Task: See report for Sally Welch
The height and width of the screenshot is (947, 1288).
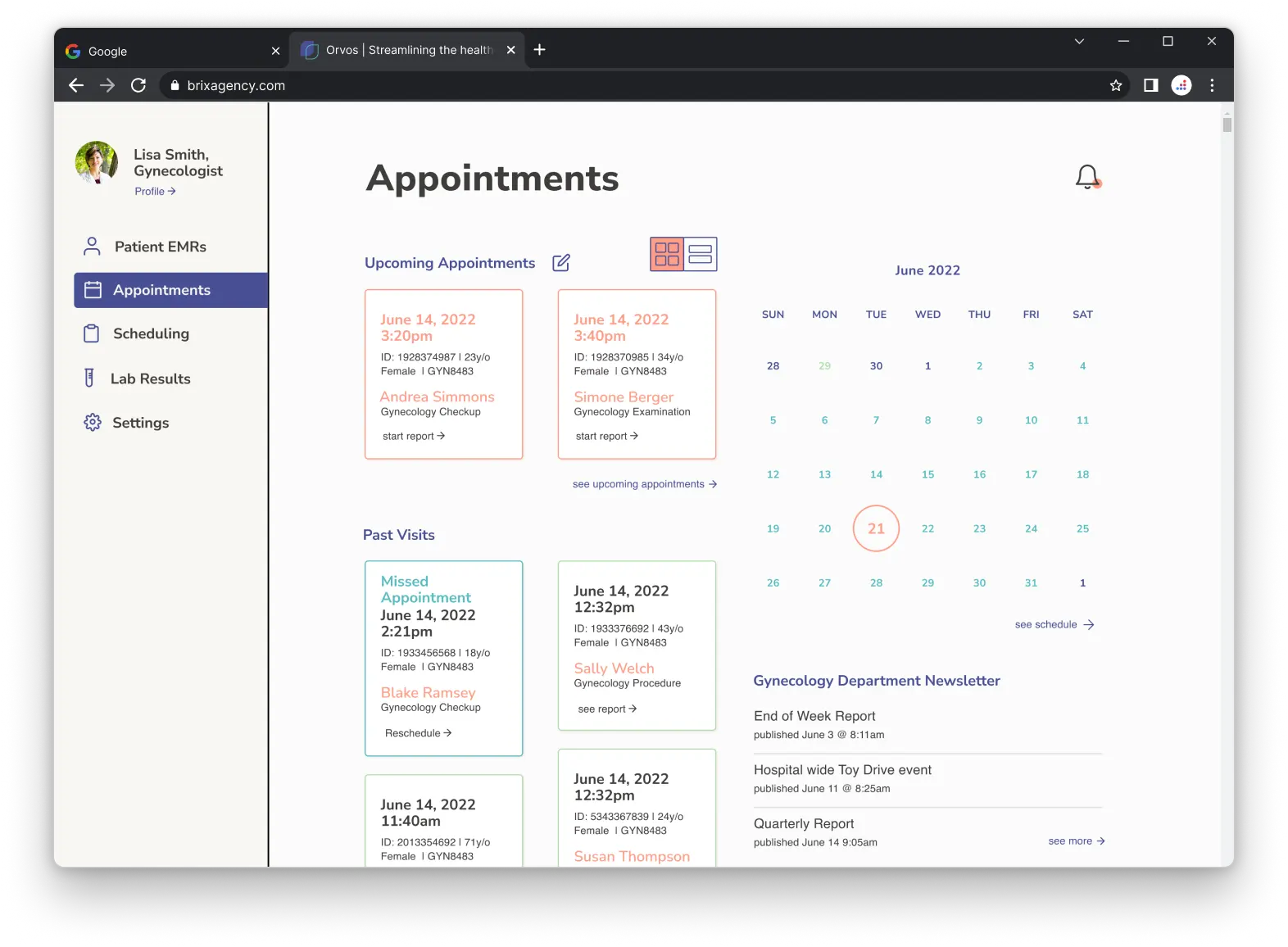Action: coord(607,709)
